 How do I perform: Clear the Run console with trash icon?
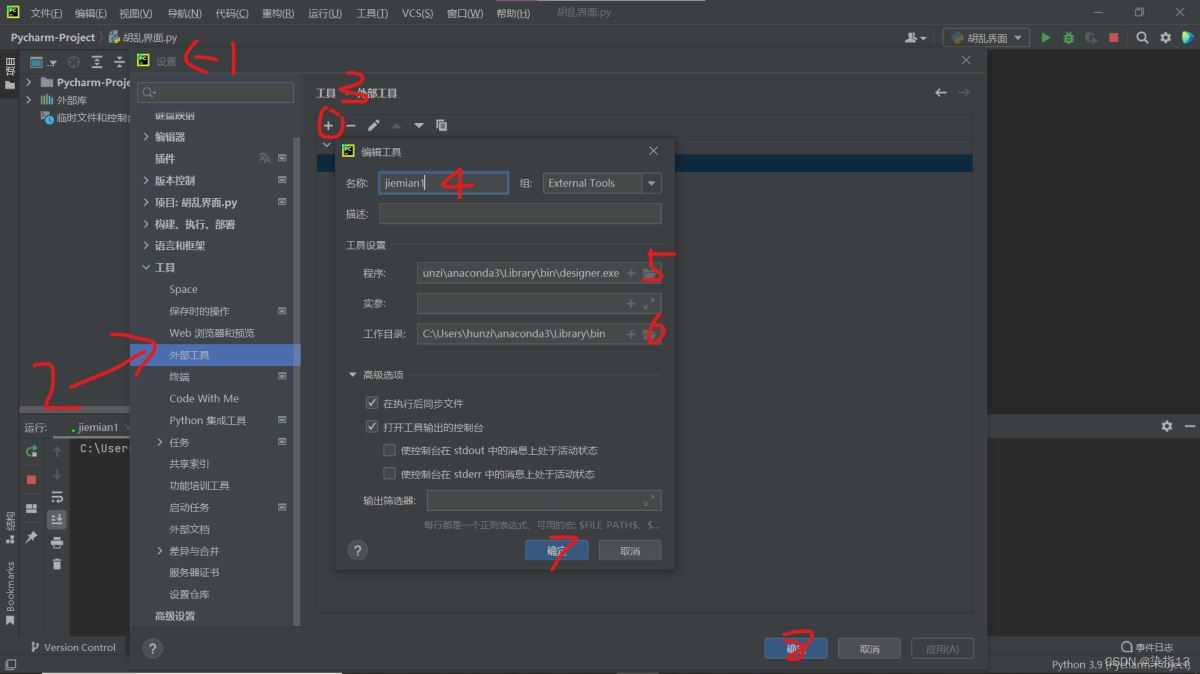tap(57, 564)
